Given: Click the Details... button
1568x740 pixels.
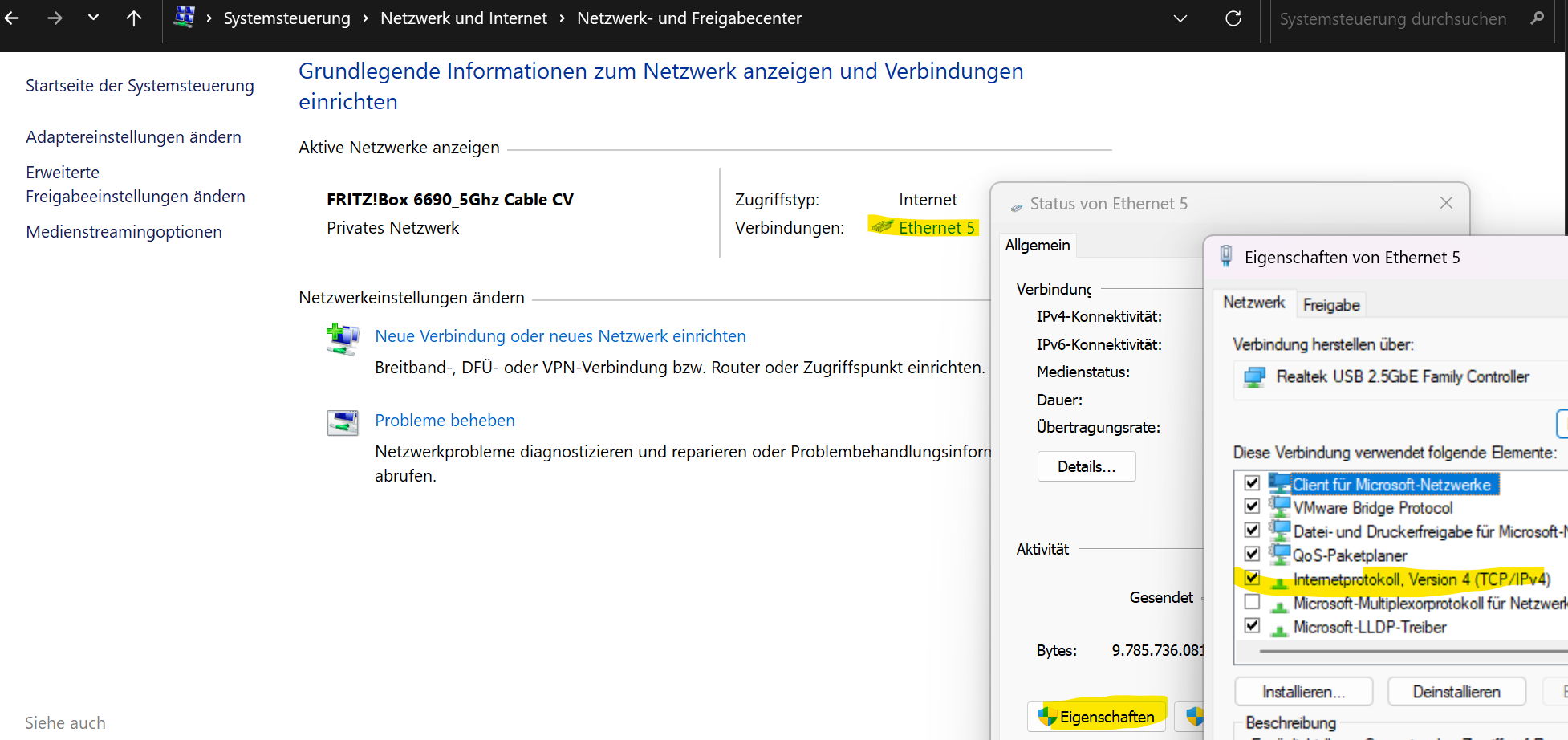Looking at the screenshot, I should point(1087,466).
